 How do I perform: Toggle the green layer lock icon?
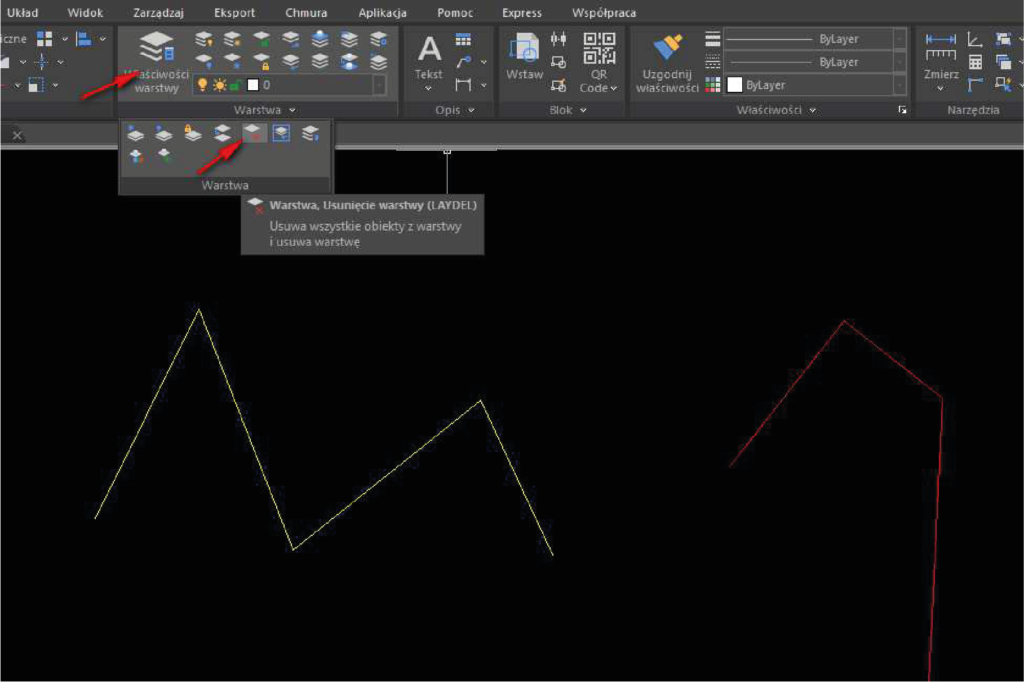click(236, 86)
